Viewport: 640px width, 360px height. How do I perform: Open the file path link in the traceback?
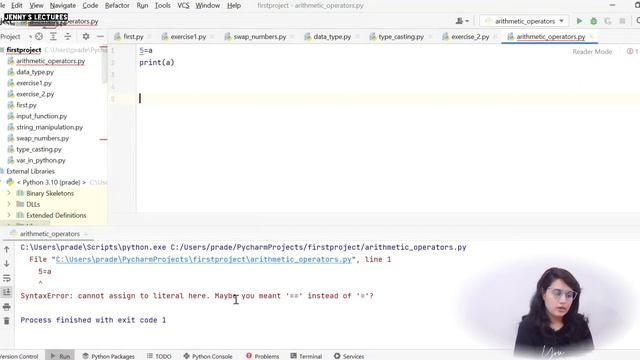[203, 259]
